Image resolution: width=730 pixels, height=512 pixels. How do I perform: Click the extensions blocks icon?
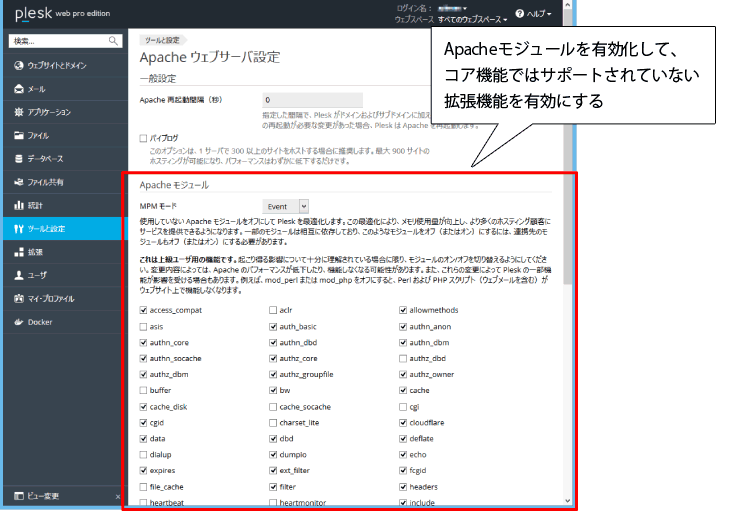coord(19,252)
